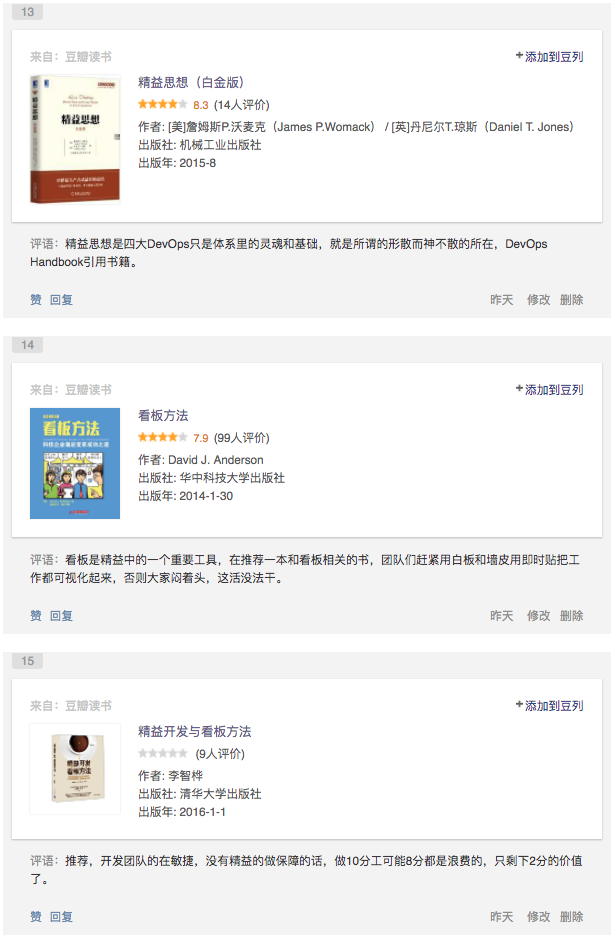615x942 pixels.
Task: Like item 14's comment with 赞
Action: coord(36,616)
